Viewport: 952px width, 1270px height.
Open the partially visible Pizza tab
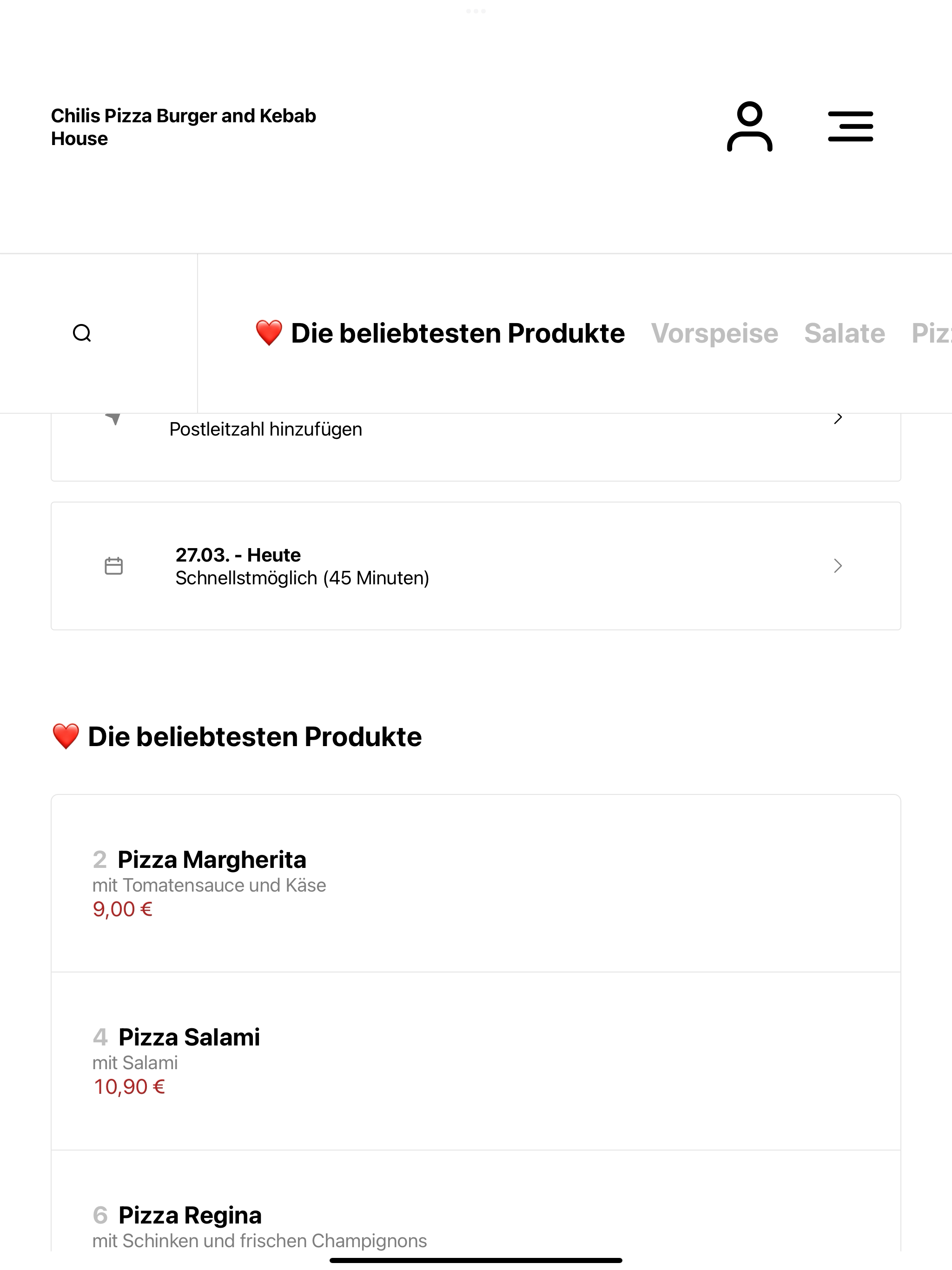point(932,333)
